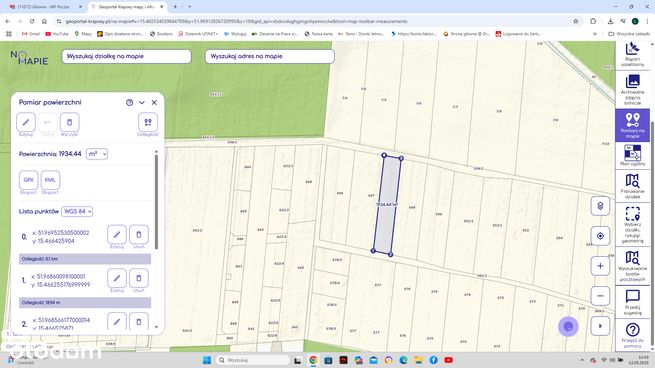Click the parcel search input field
655x368 pixels.
pos(127,56)
